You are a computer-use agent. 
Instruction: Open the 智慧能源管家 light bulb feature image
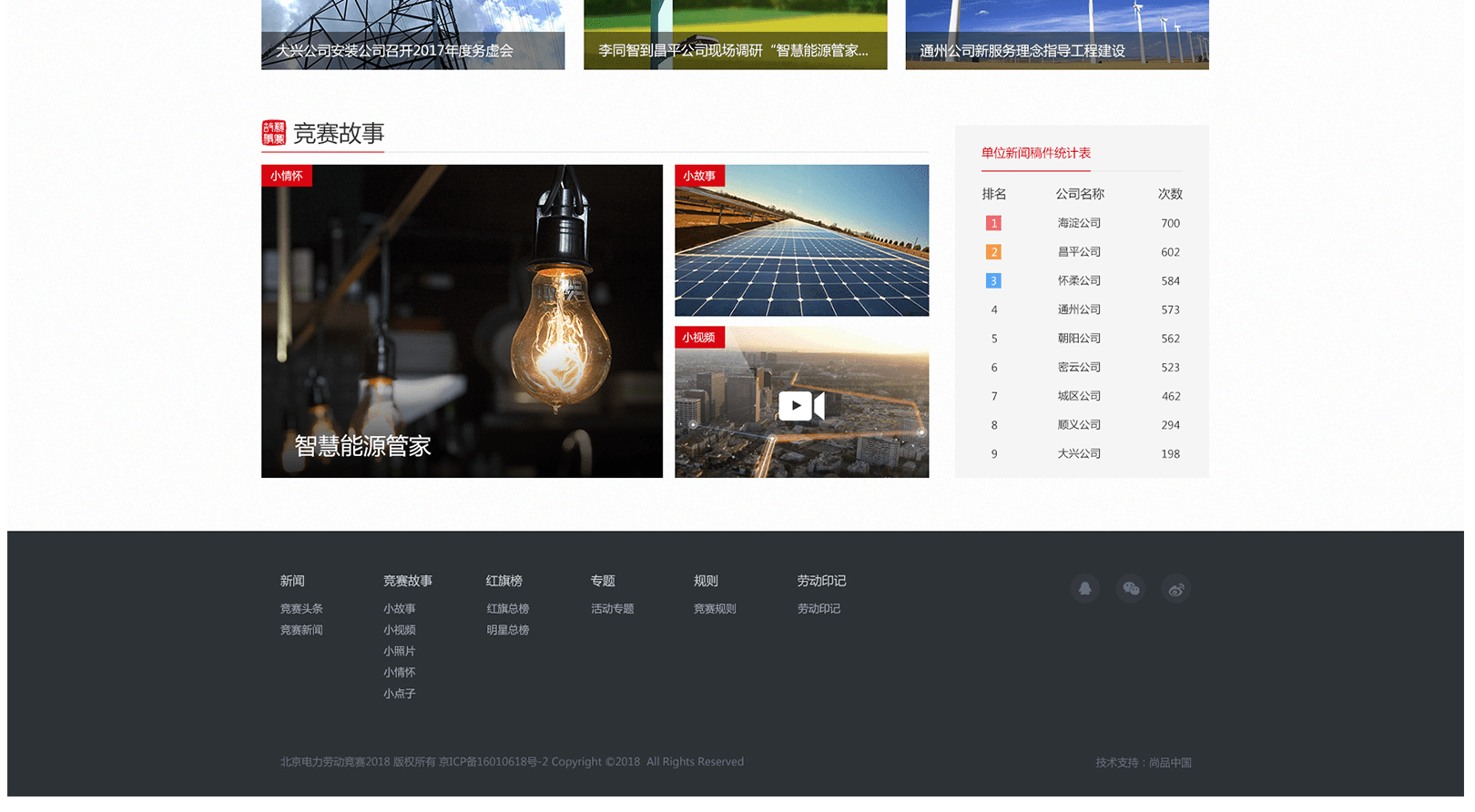point(462,321)
